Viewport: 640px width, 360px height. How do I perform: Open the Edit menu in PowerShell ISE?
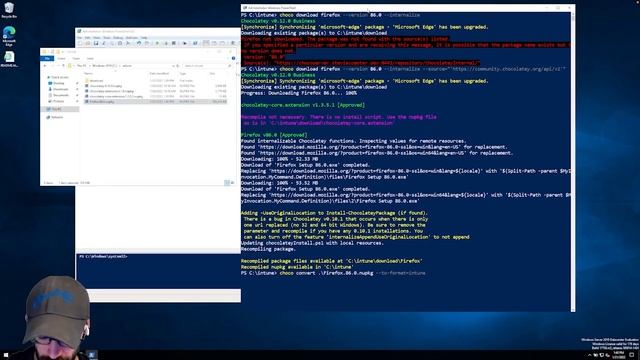click(x=87, y=38)
